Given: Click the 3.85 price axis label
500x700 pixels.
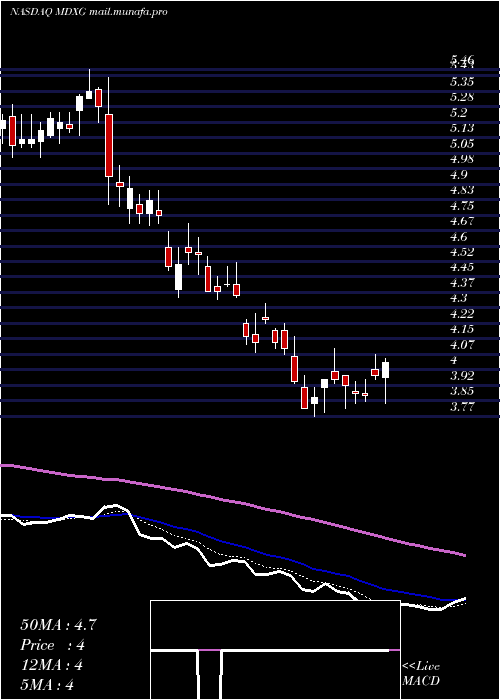Looking at the screenshot, I should click(462, 392).
